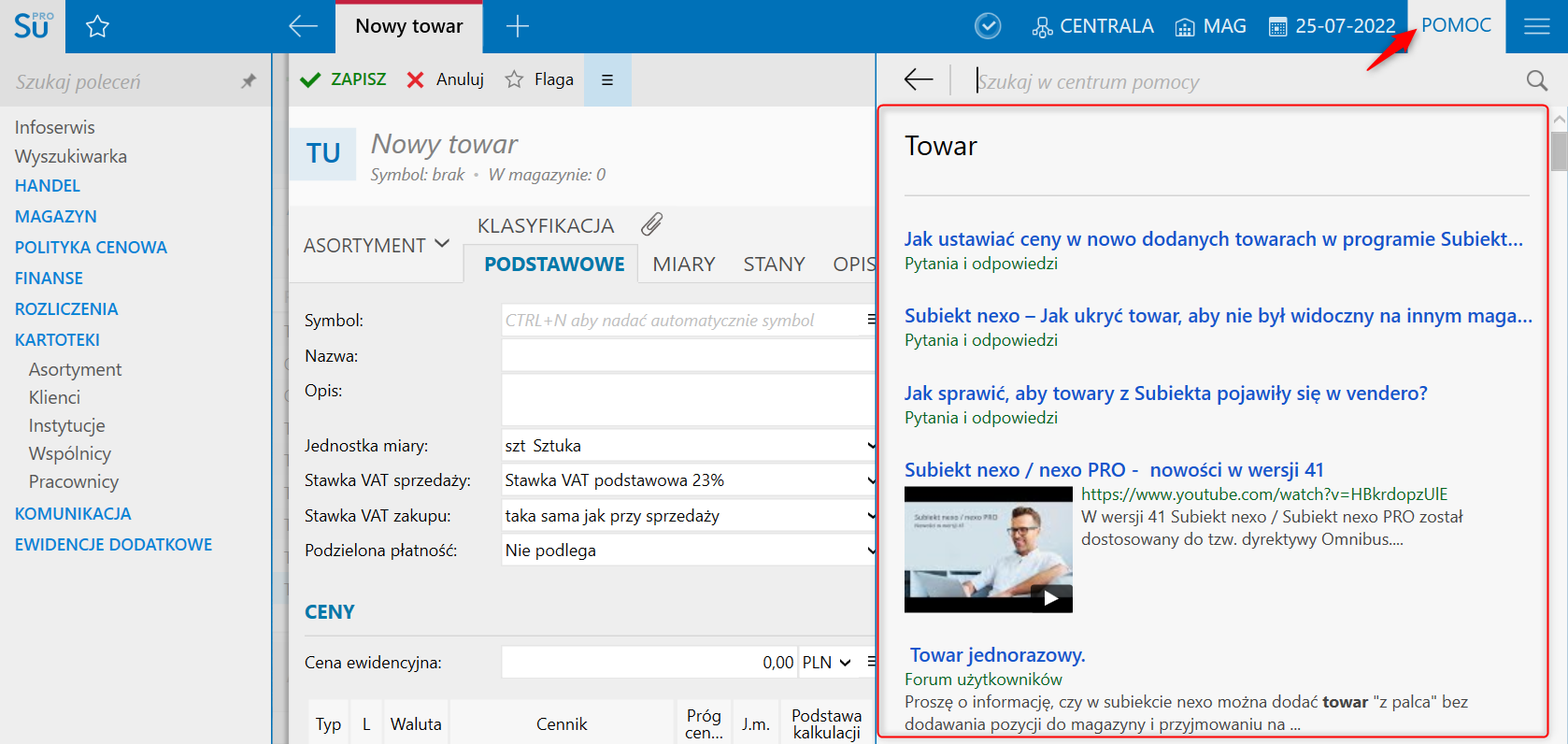
Task: Open the hamburger menu in top bar
Action: coord(1537,26)
